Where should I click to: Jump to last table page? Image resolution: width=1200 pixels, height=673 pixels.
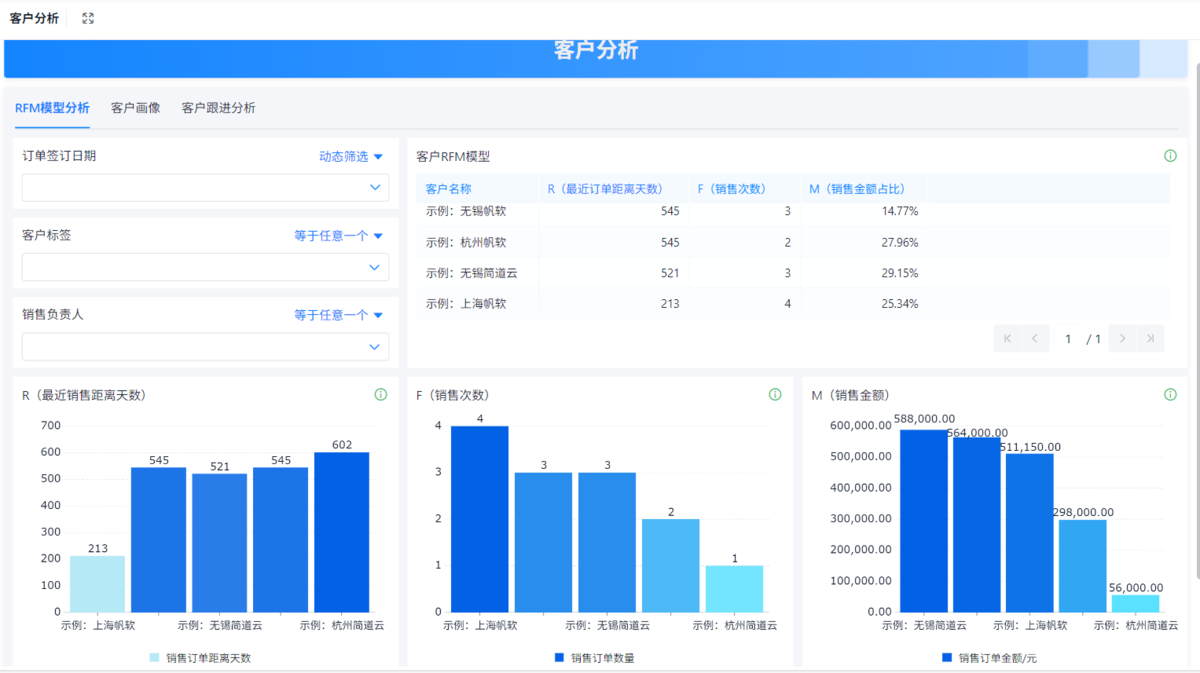point(1151,339)
